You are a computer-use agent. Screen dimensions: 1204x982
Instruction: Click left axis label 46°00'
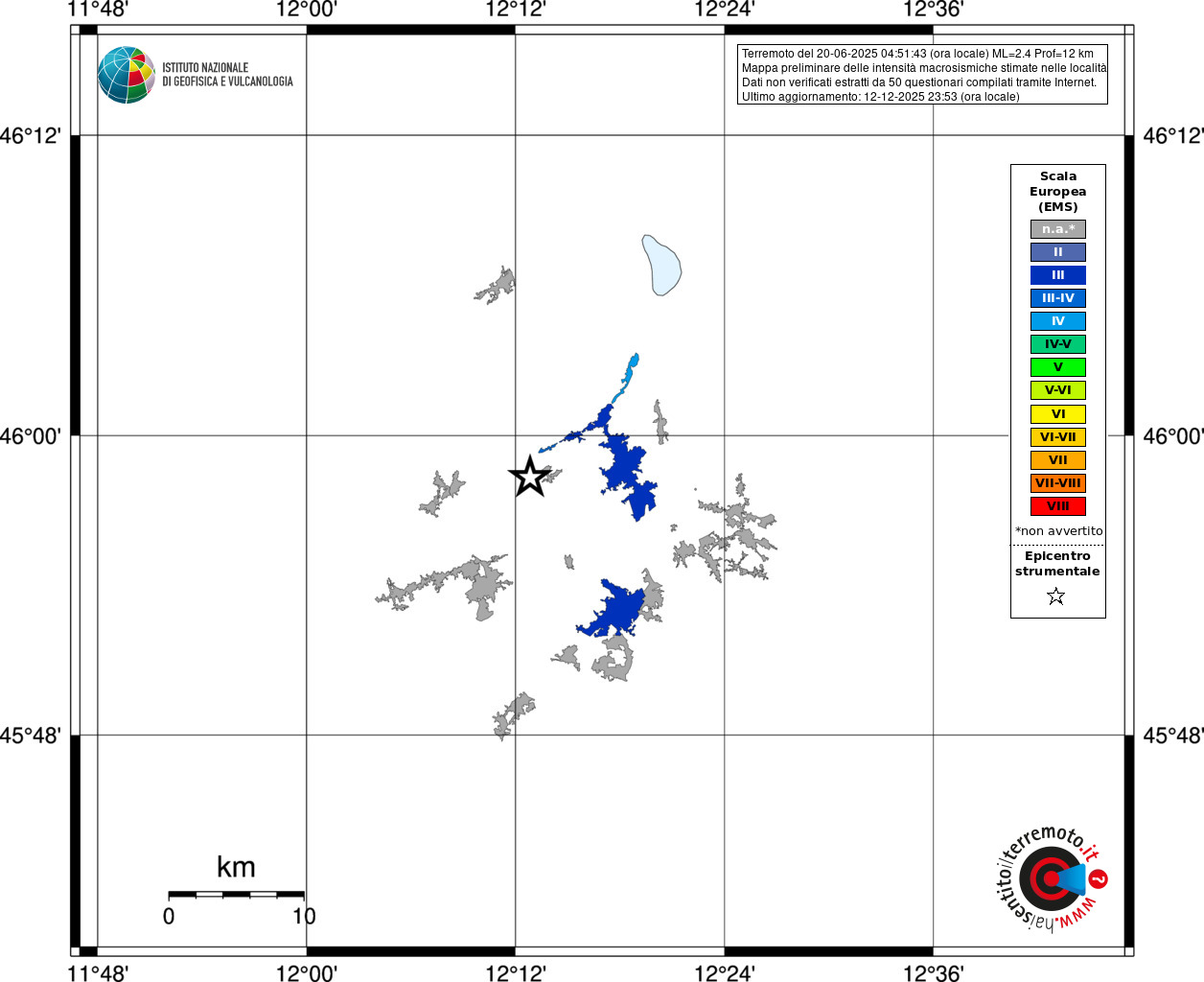(31, 436)
